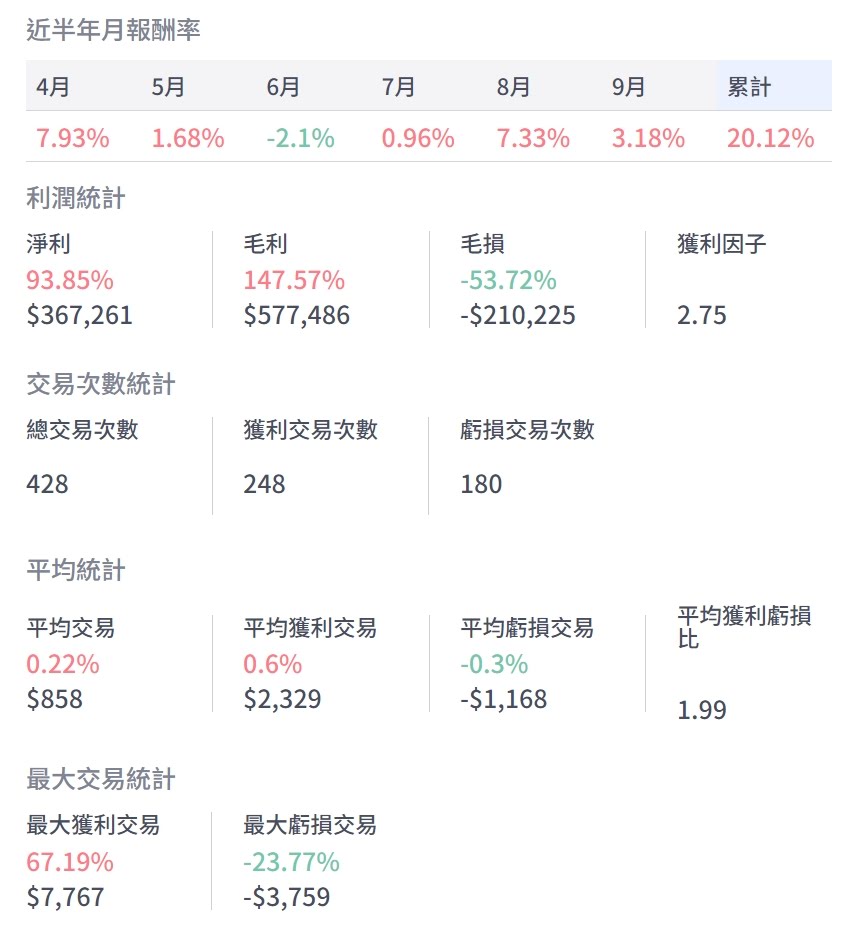Viewport: 843px width, 926px height.
Task: Click the 淨利 amount $367,261
Action: [79, 316]
